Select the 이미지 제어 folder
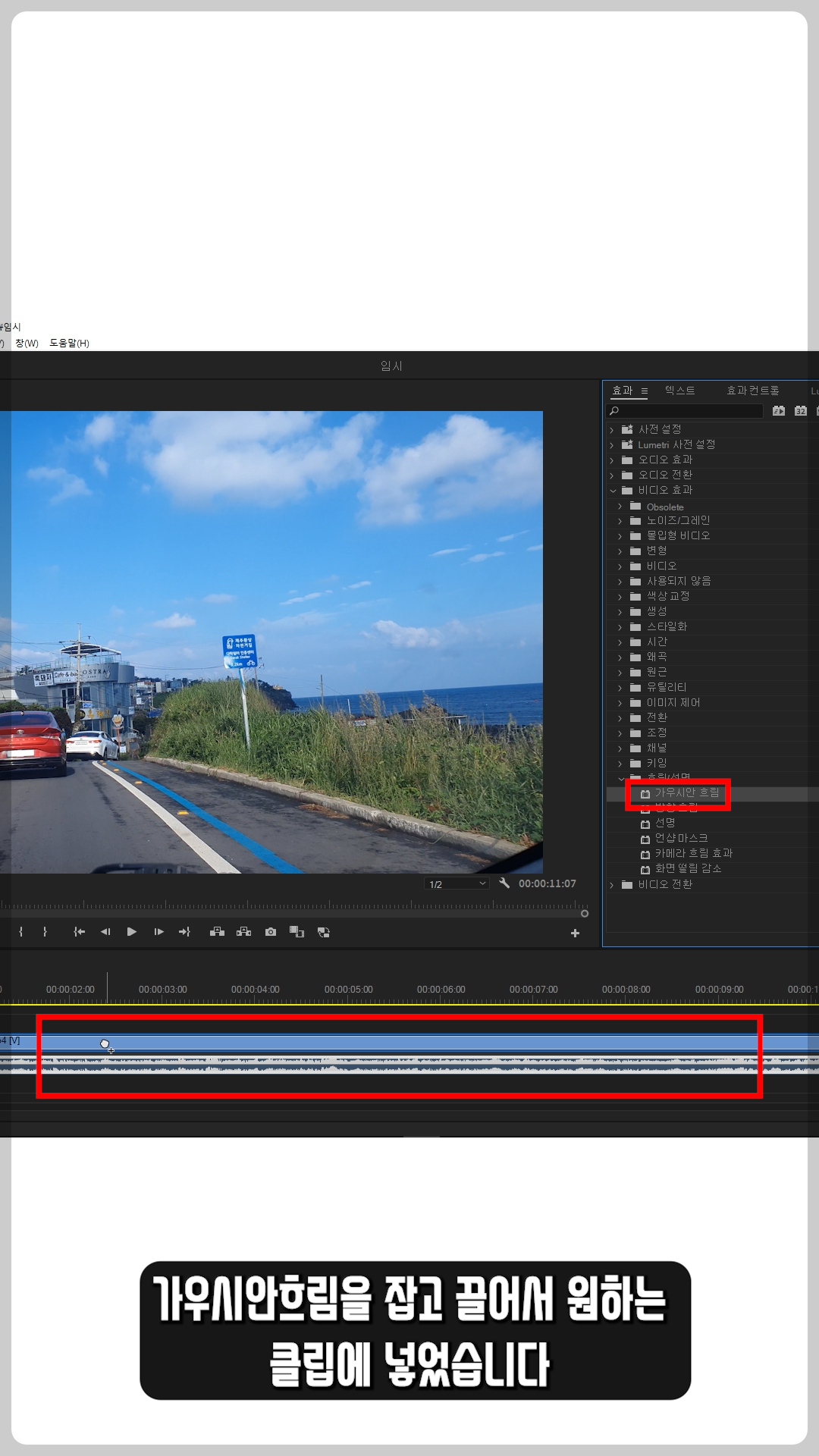 coord(673,702)
